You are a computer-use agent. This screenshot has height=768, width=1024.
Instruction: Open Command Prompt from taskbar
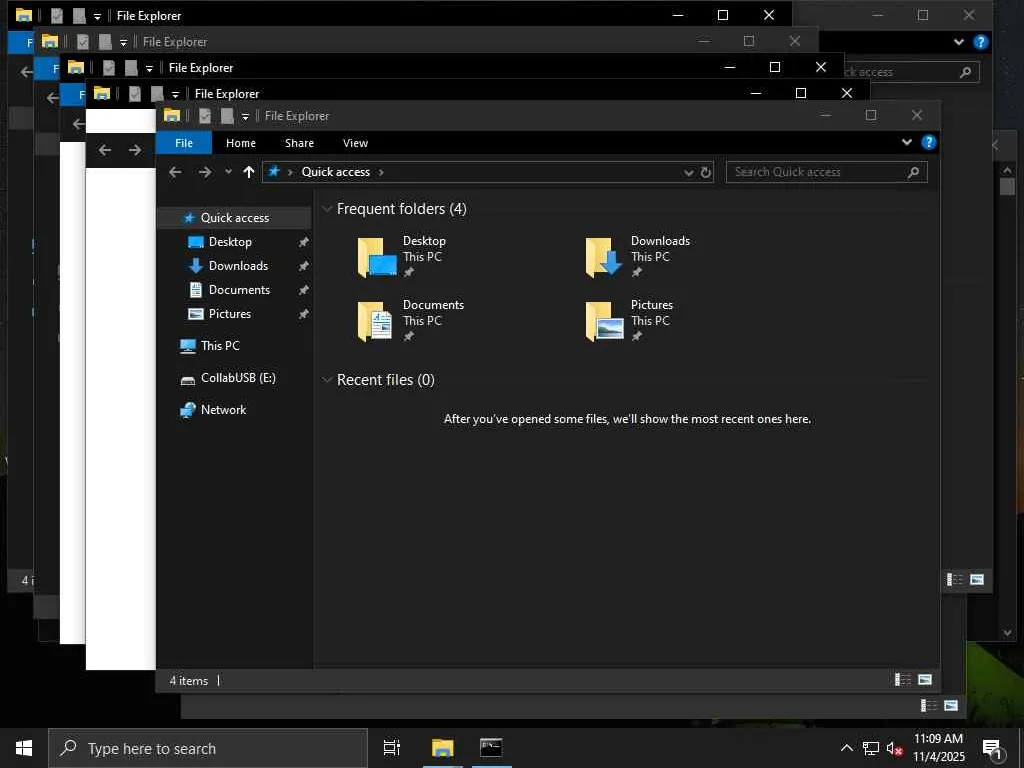[491, 748]
